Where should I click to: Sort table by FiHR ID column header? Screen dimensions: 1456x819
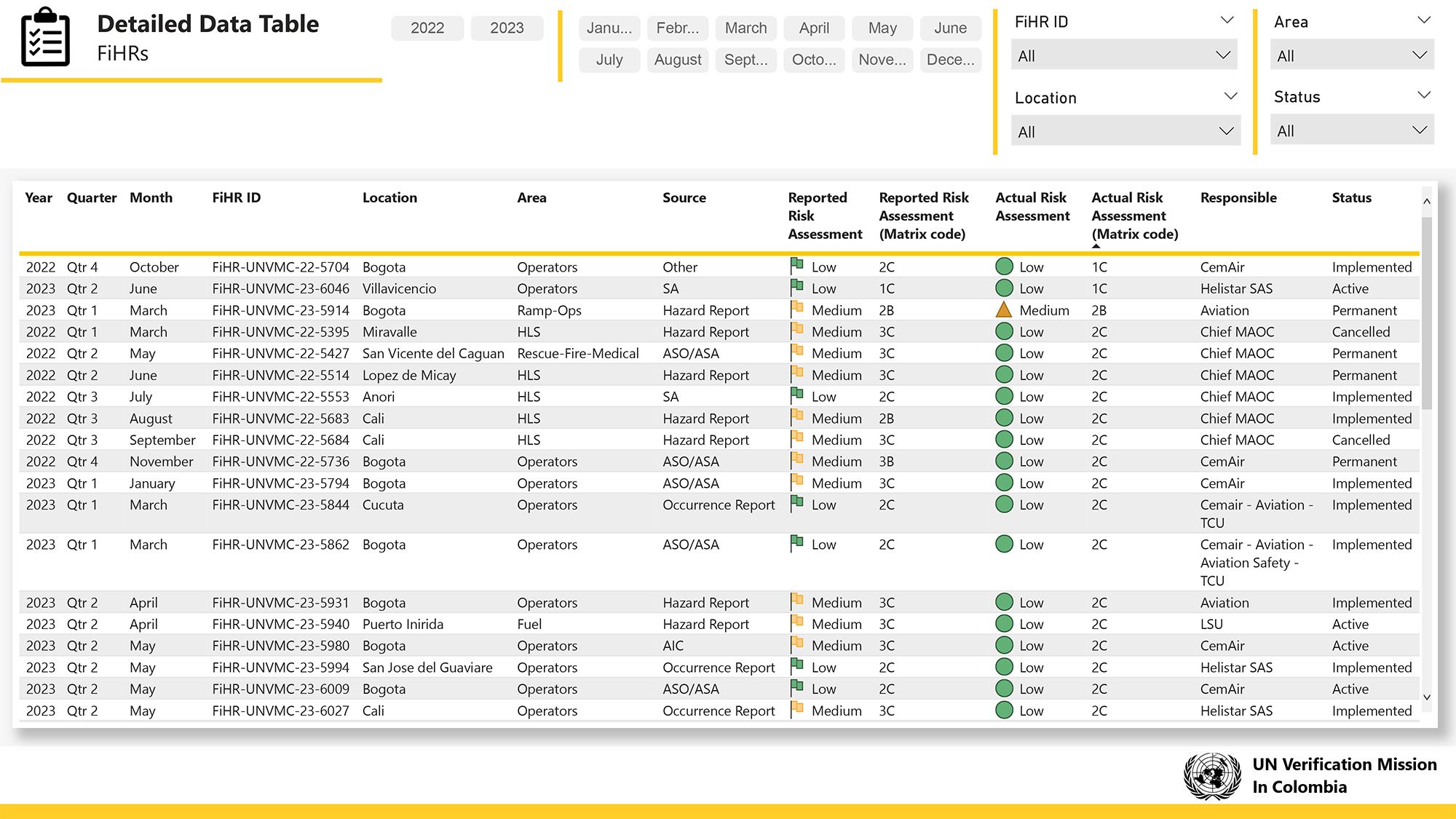[x=237, y=197]
